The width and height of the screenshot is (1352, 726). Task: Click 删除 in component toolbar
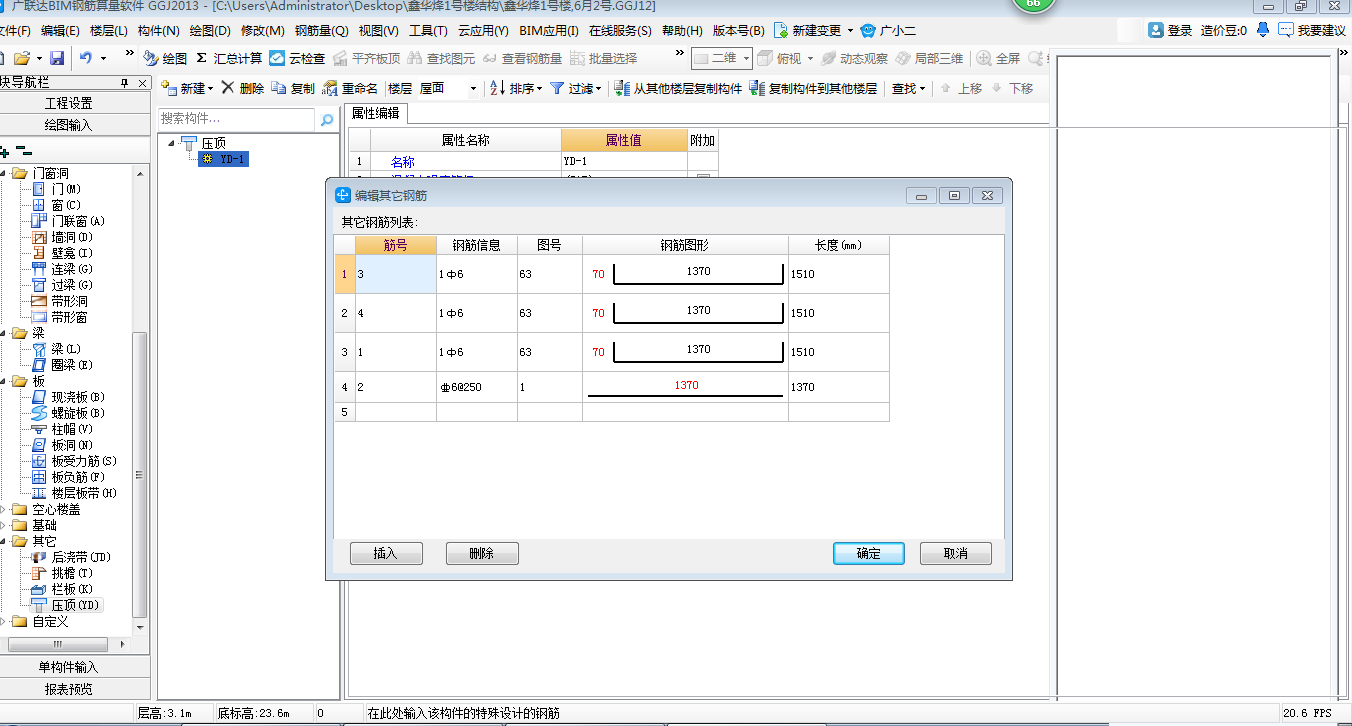point(243,88)
